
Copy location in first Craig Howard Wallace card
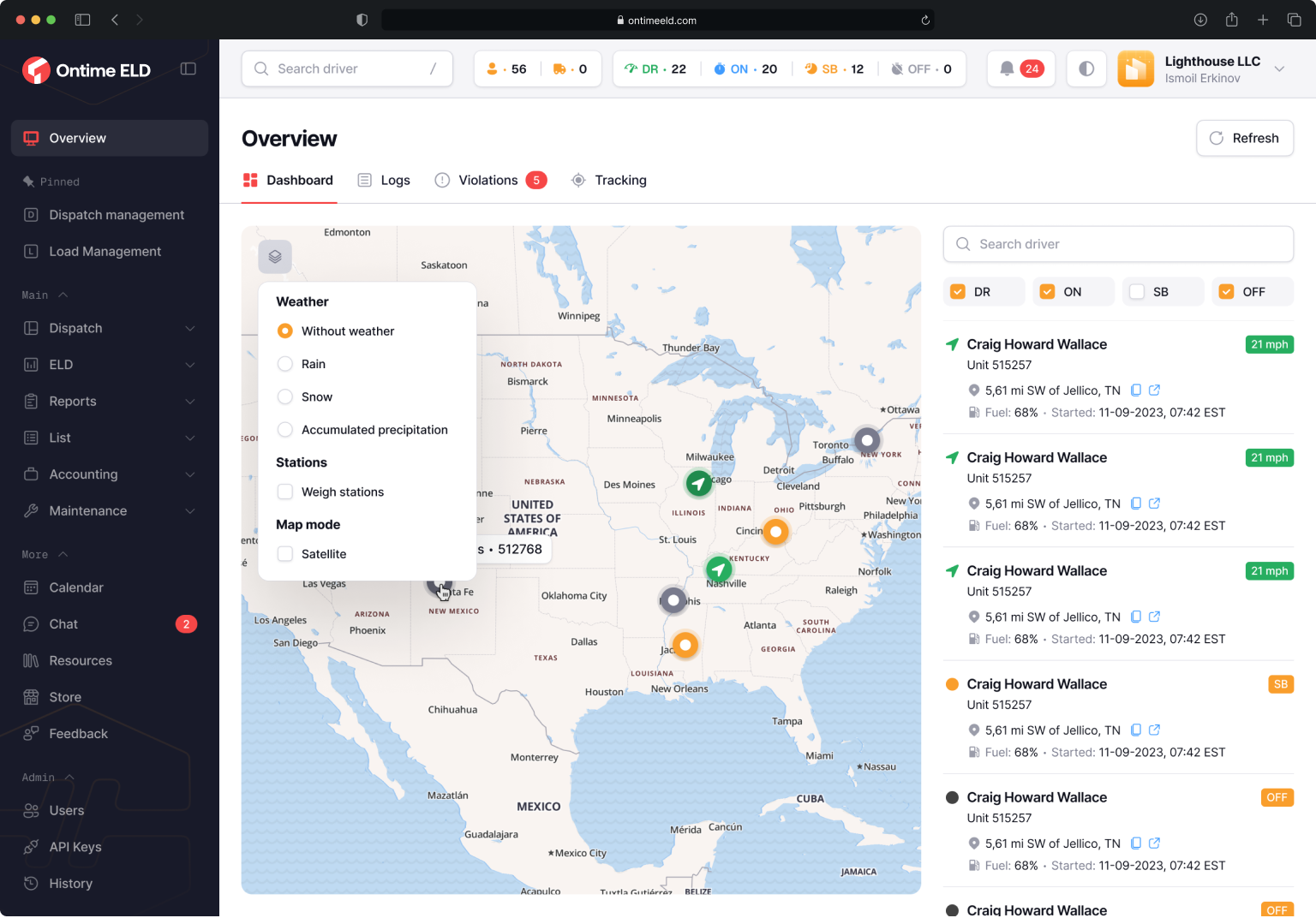pos(1136,390)
